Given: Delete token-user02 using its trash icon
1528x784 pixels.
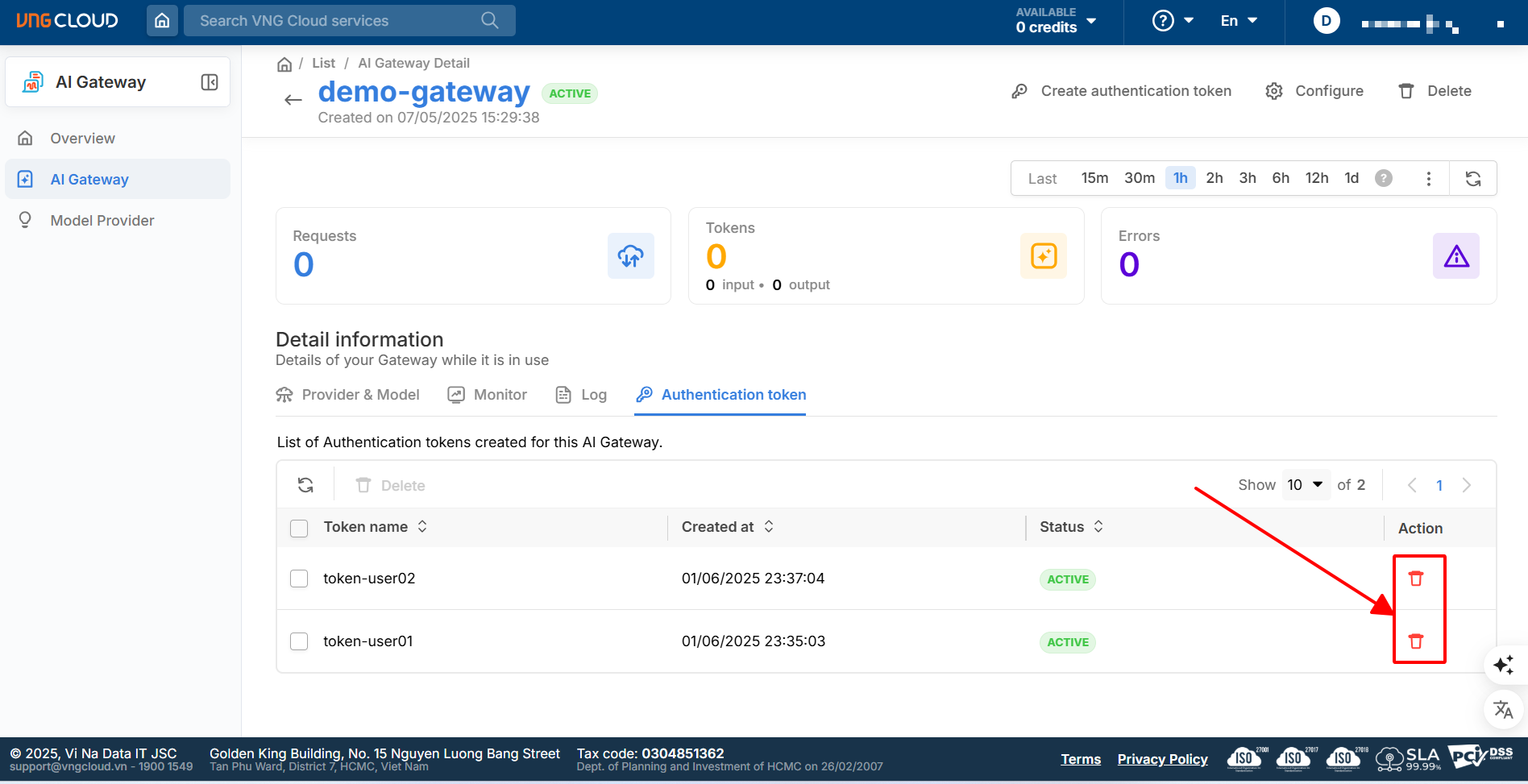Looking at the screenshot, I should (1416, 579).
